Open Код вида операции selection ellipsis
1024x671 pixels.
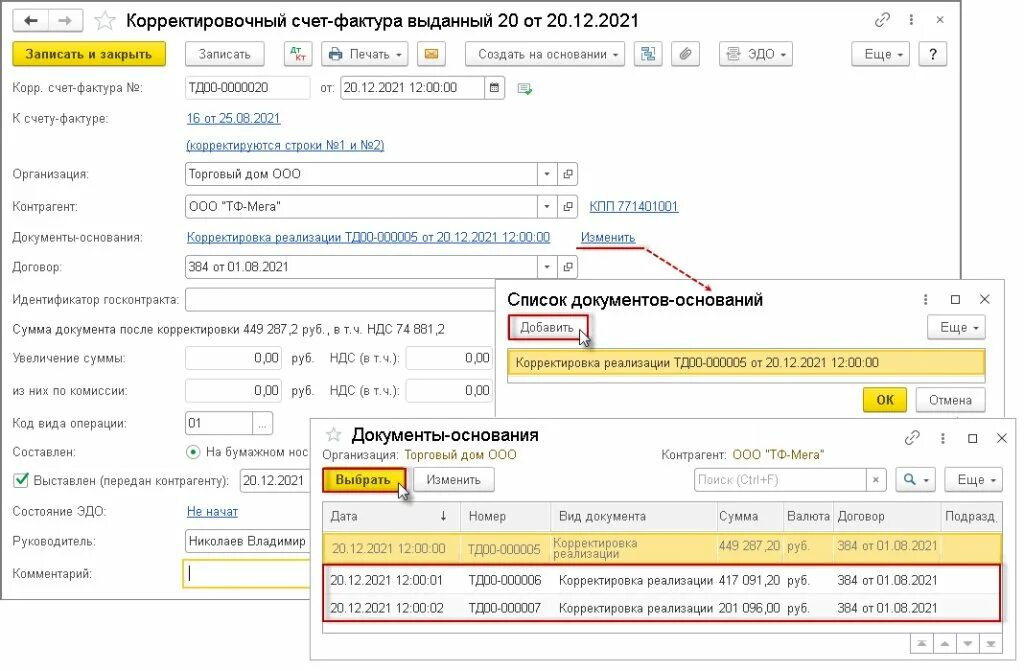(x=262, y=423)
